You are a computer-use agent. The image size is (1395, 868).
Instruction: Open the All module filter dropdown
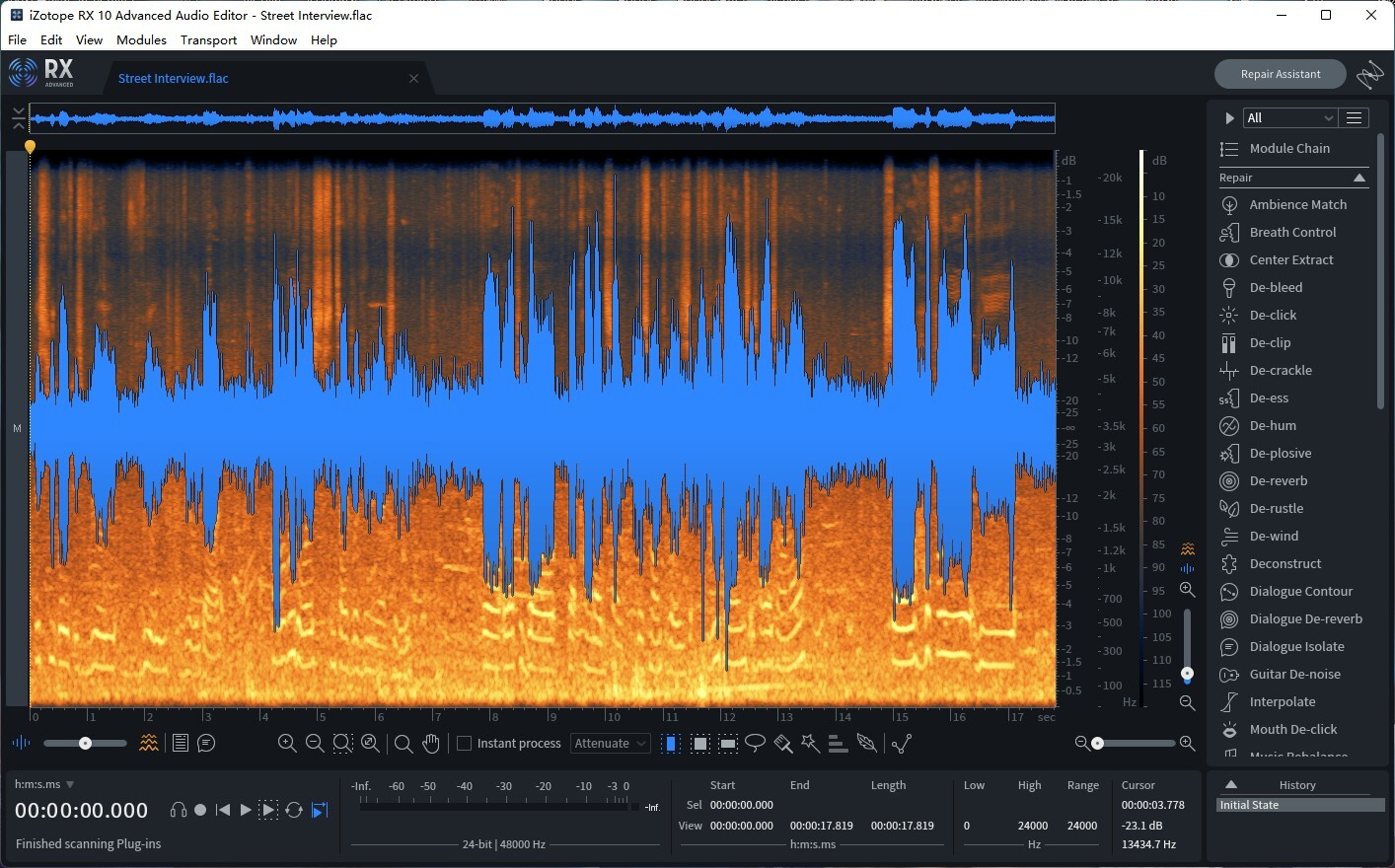coord(1289,117)
